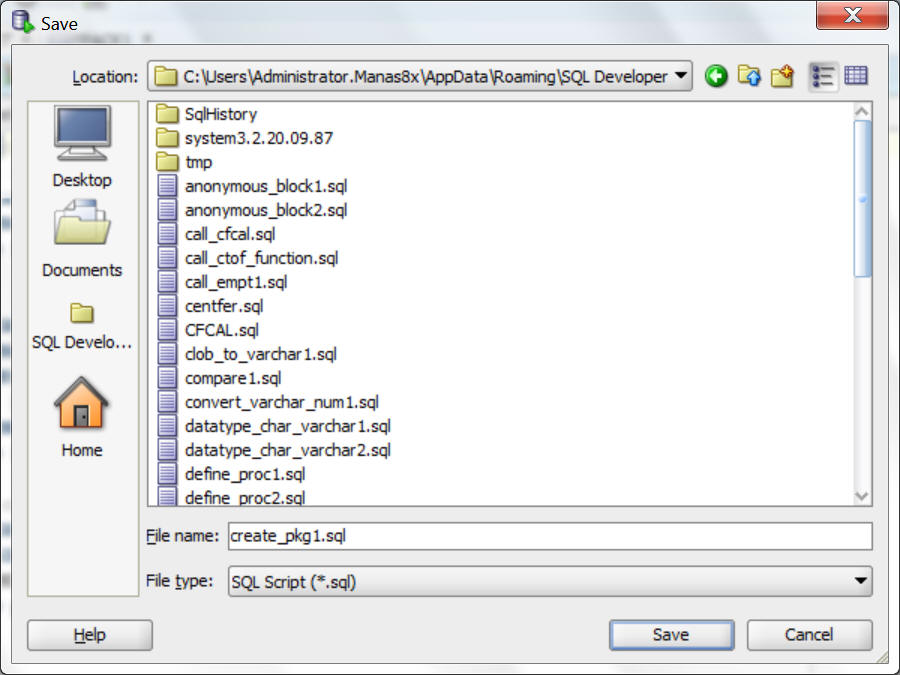Open Documents shortcut in sidebar

point(82,239)
